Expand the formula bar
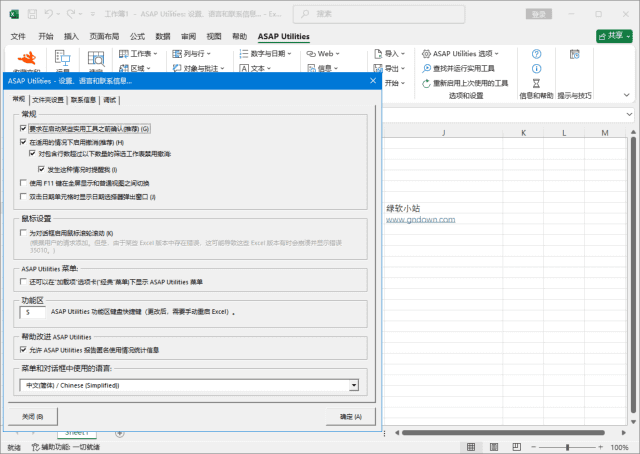The image size is (640, 454). click(629, 114)
